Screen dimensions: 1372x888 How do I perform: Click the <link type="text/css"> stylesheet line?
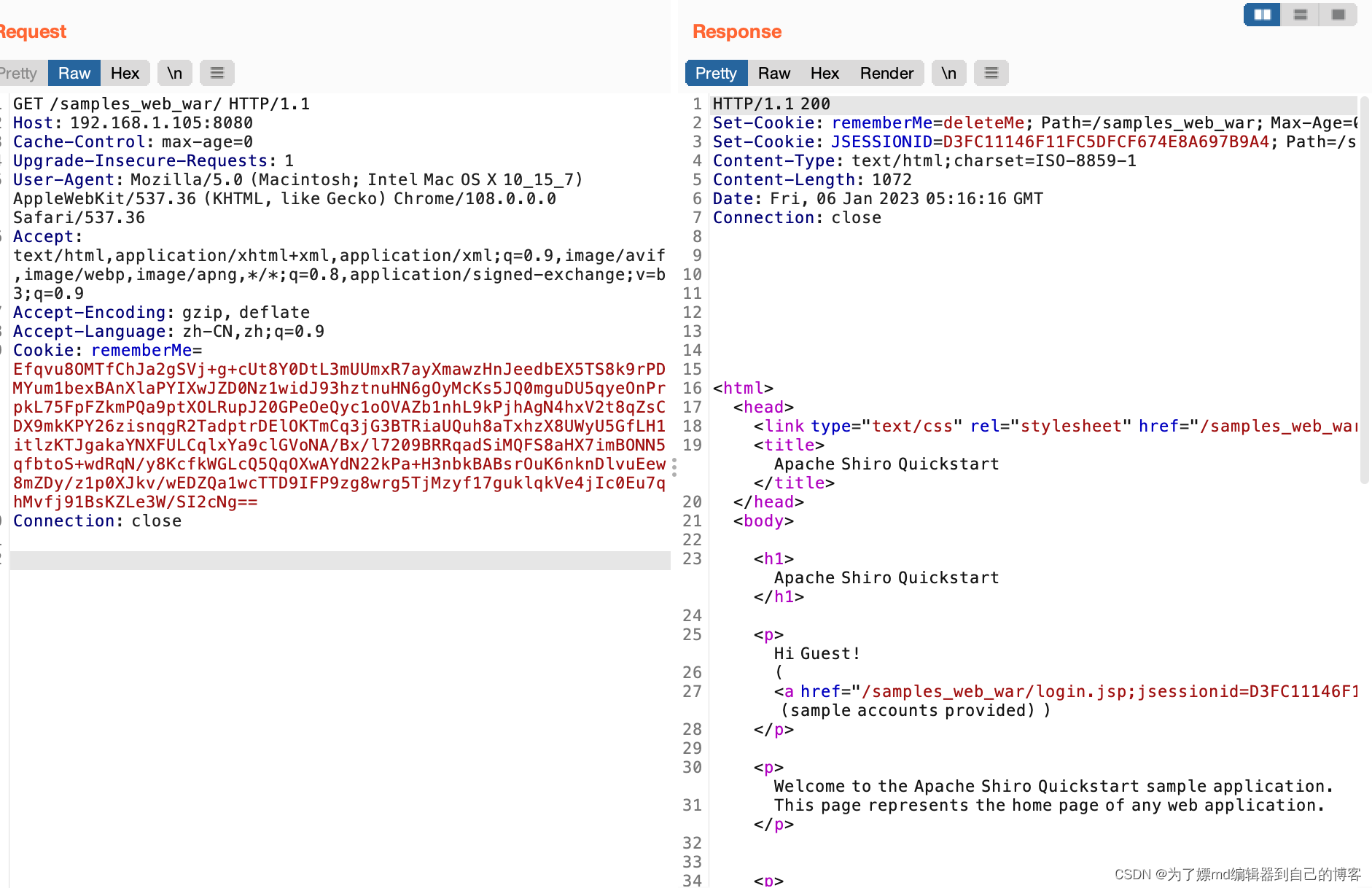pos(1055,426)
